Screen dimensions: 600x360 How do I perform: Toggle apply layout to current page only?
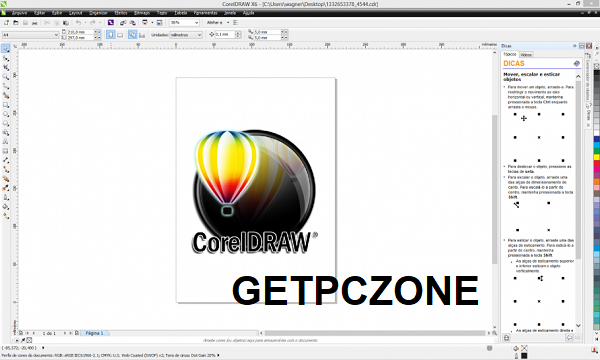(x=142, y=35)
